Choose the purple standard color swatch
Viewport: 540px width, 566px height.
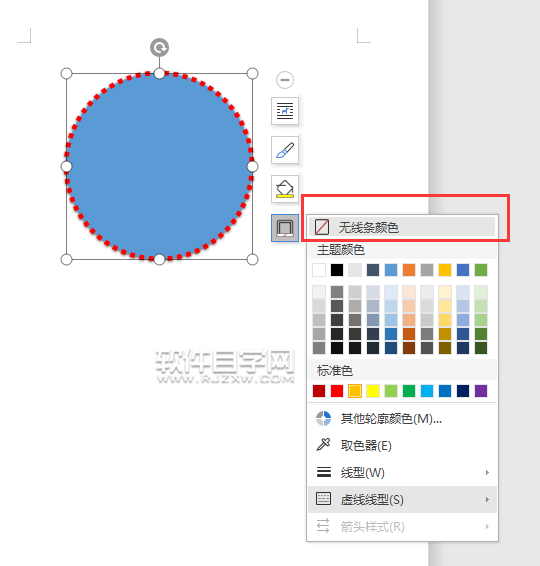coord(481,391)
